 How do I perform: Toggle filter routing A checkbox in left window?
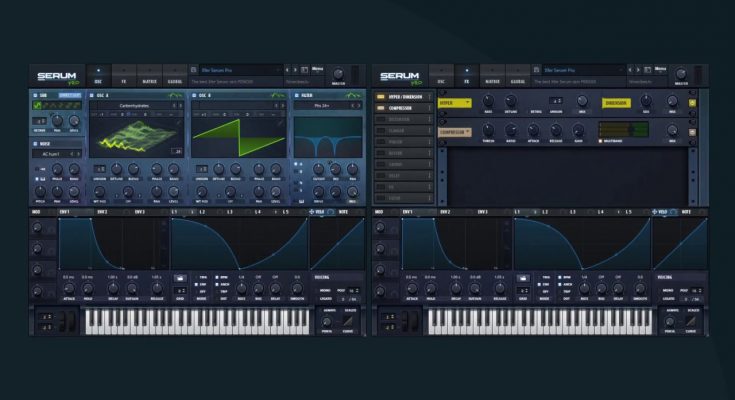296,164
